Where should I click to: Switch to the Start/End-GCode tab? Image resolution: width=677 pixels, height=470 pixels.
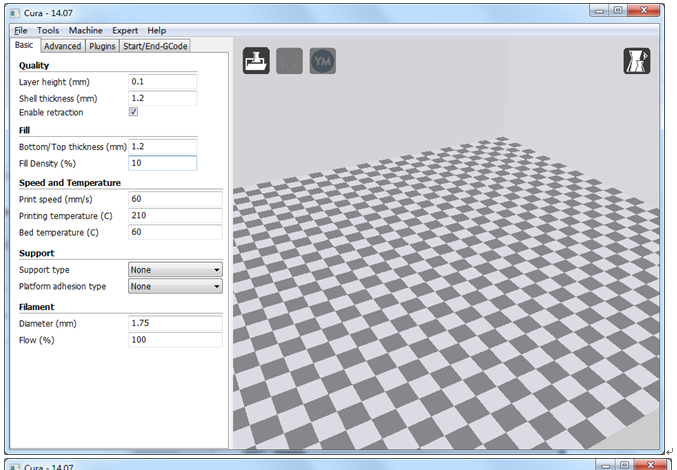[x=155, y=46]
